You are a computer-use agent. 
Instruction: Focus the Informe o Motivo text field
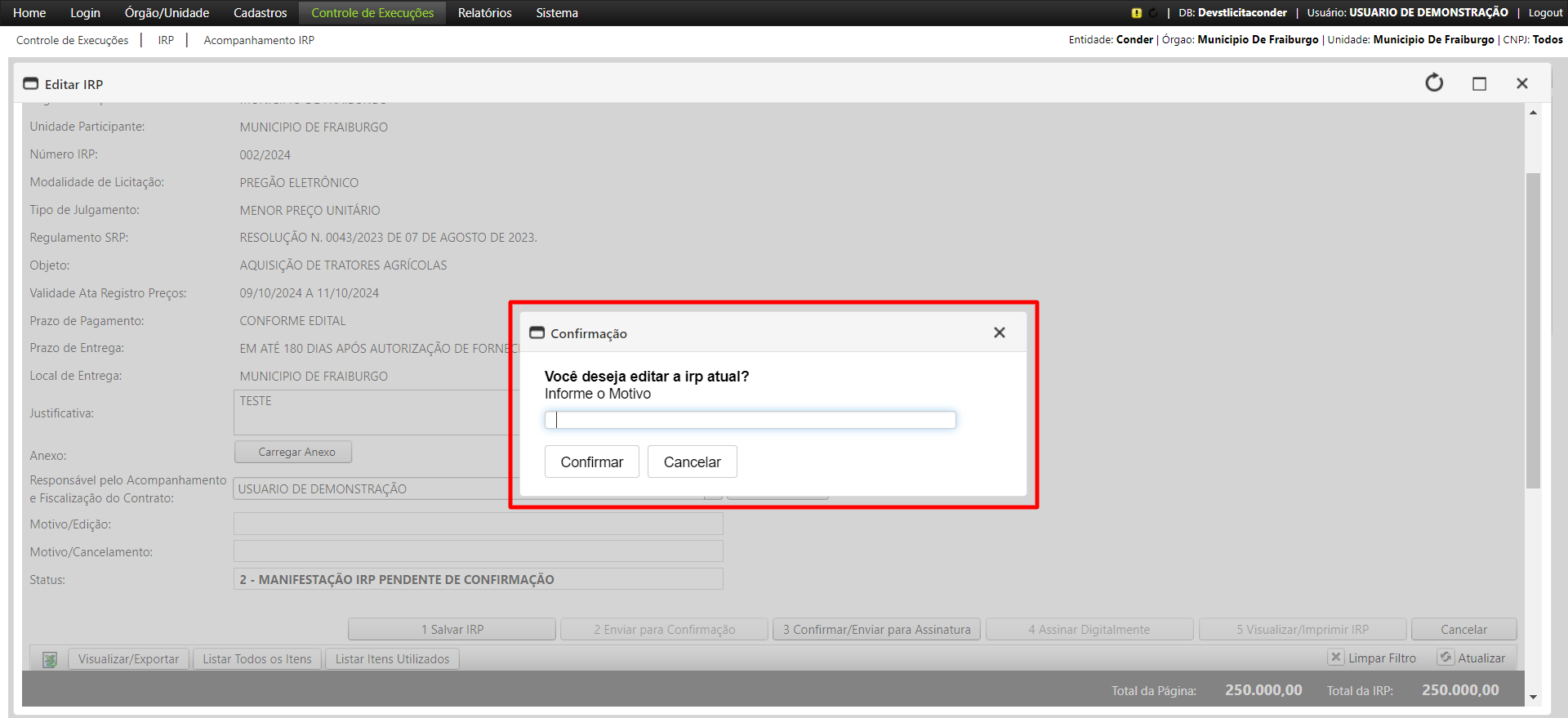(x=750, y=420)
